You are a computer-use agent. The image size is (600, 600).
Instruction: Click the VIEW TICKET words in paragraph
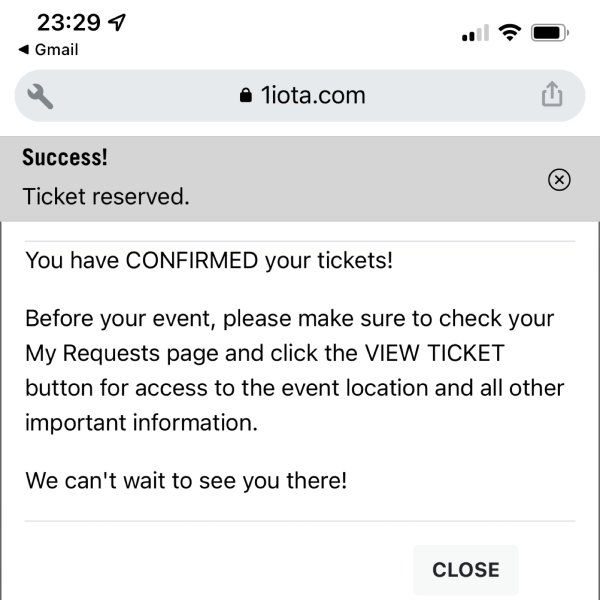pyautogui.click(x=434, y=353)
